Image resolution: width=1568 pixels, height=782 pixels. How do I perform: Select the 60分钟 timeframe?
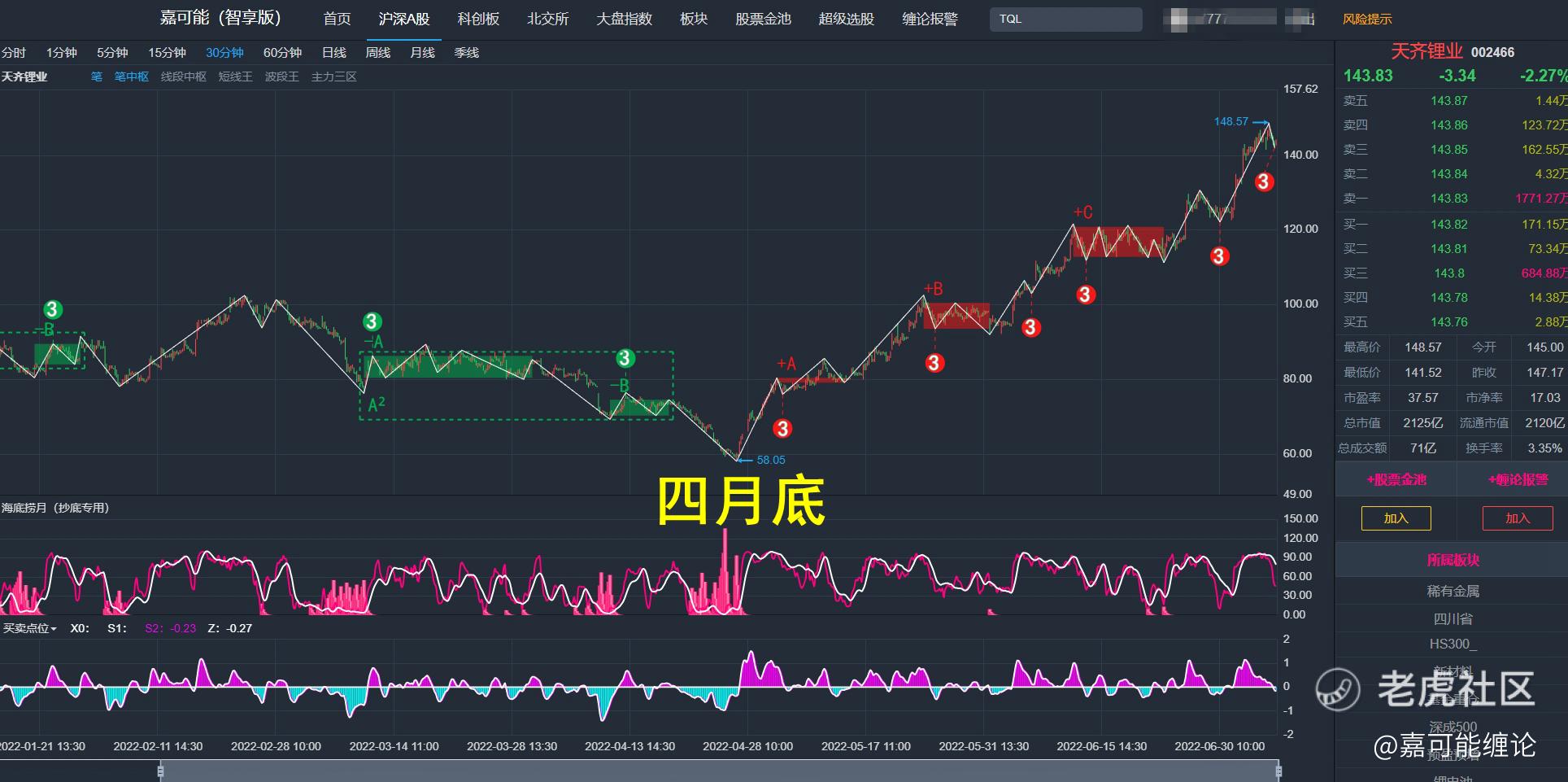[x=282, y=53]
